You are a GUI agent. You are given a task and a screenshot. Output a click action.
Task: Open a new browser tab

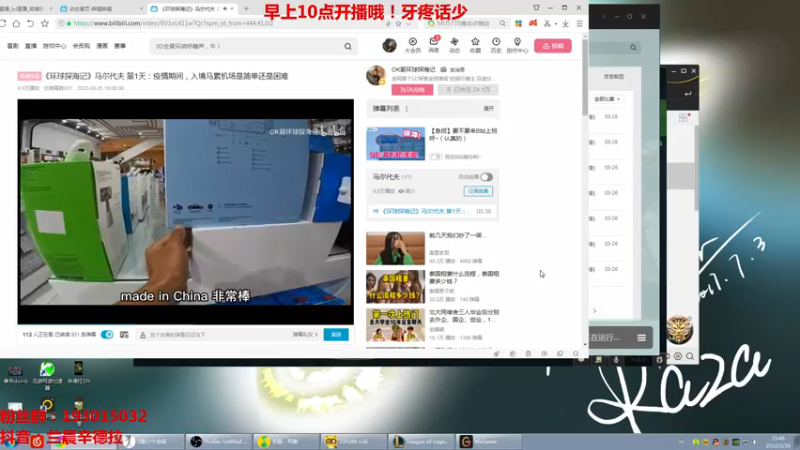[246, 9]
